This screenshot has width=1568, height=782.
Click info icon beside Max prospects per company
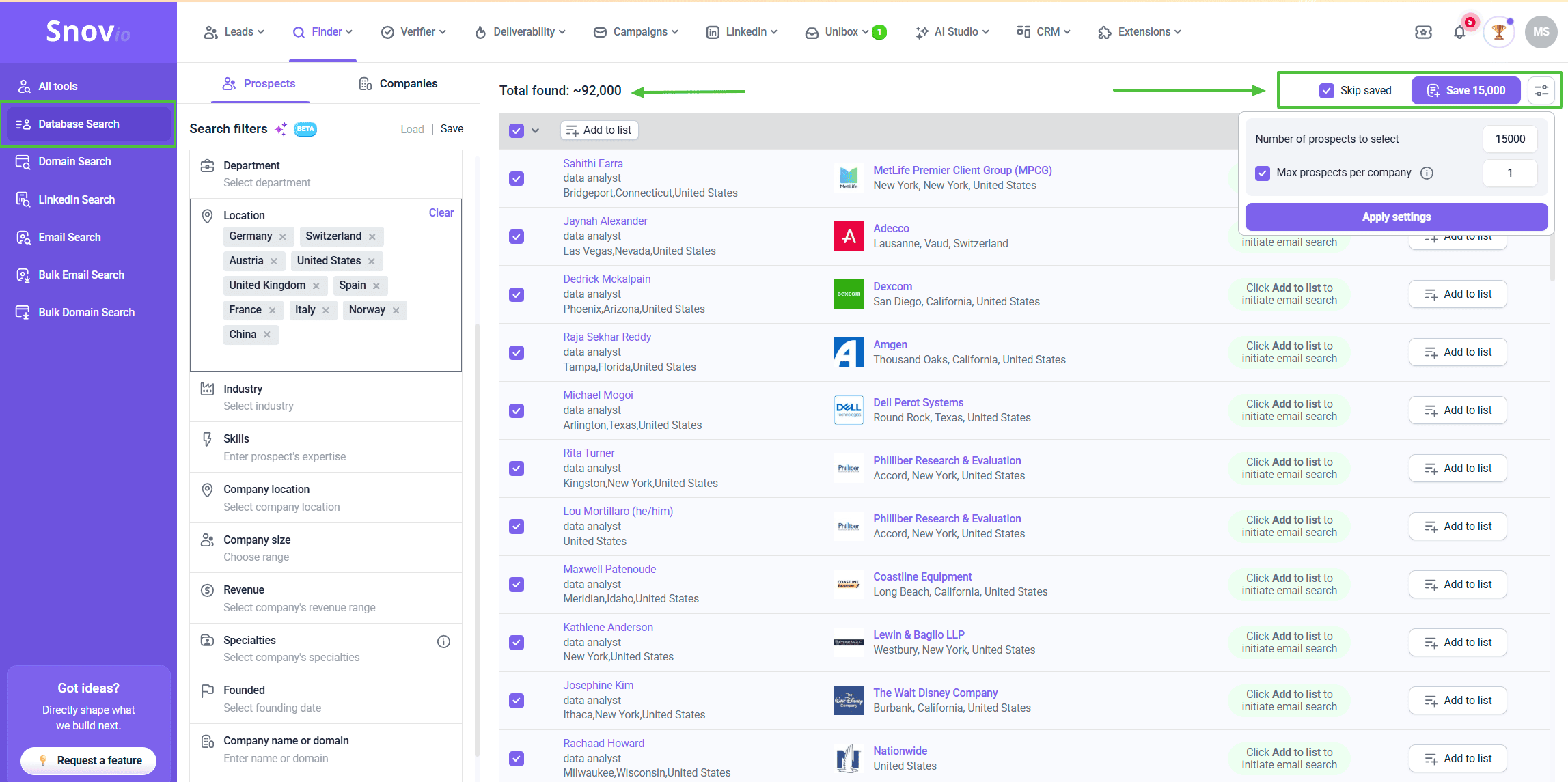pos(1427,173)
